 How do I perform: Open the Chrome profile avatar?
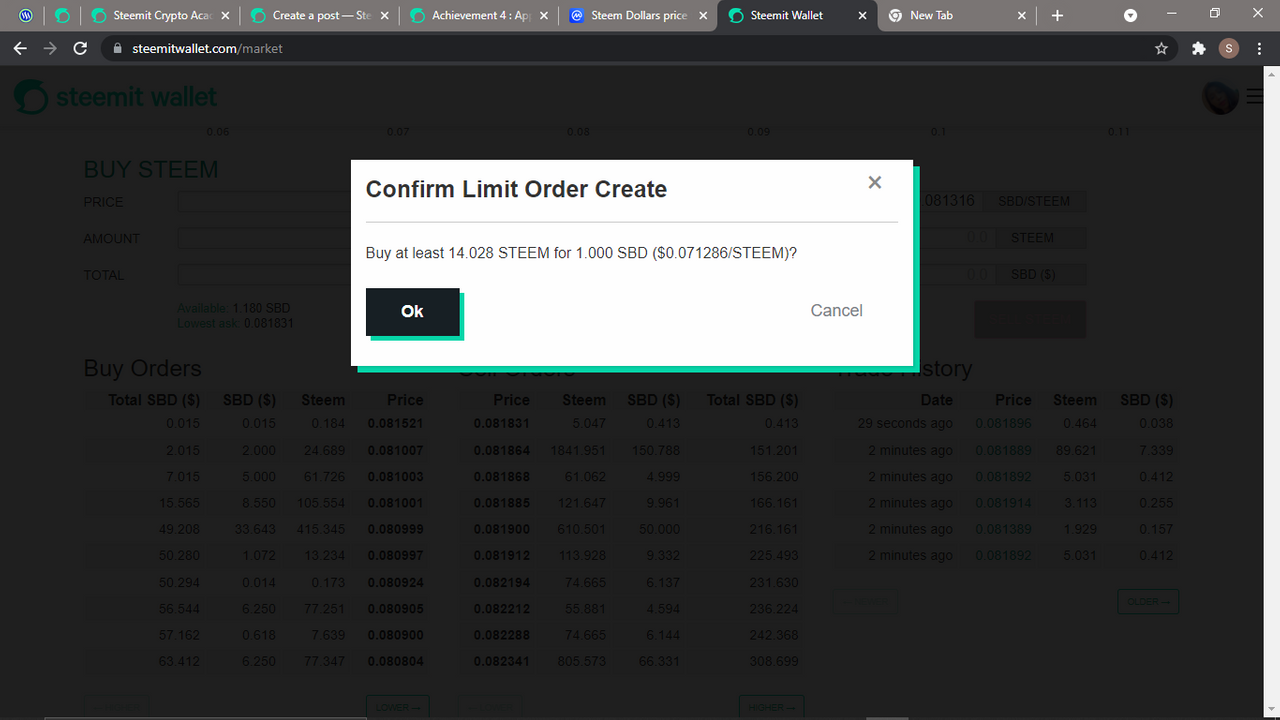coord(1229,48)
